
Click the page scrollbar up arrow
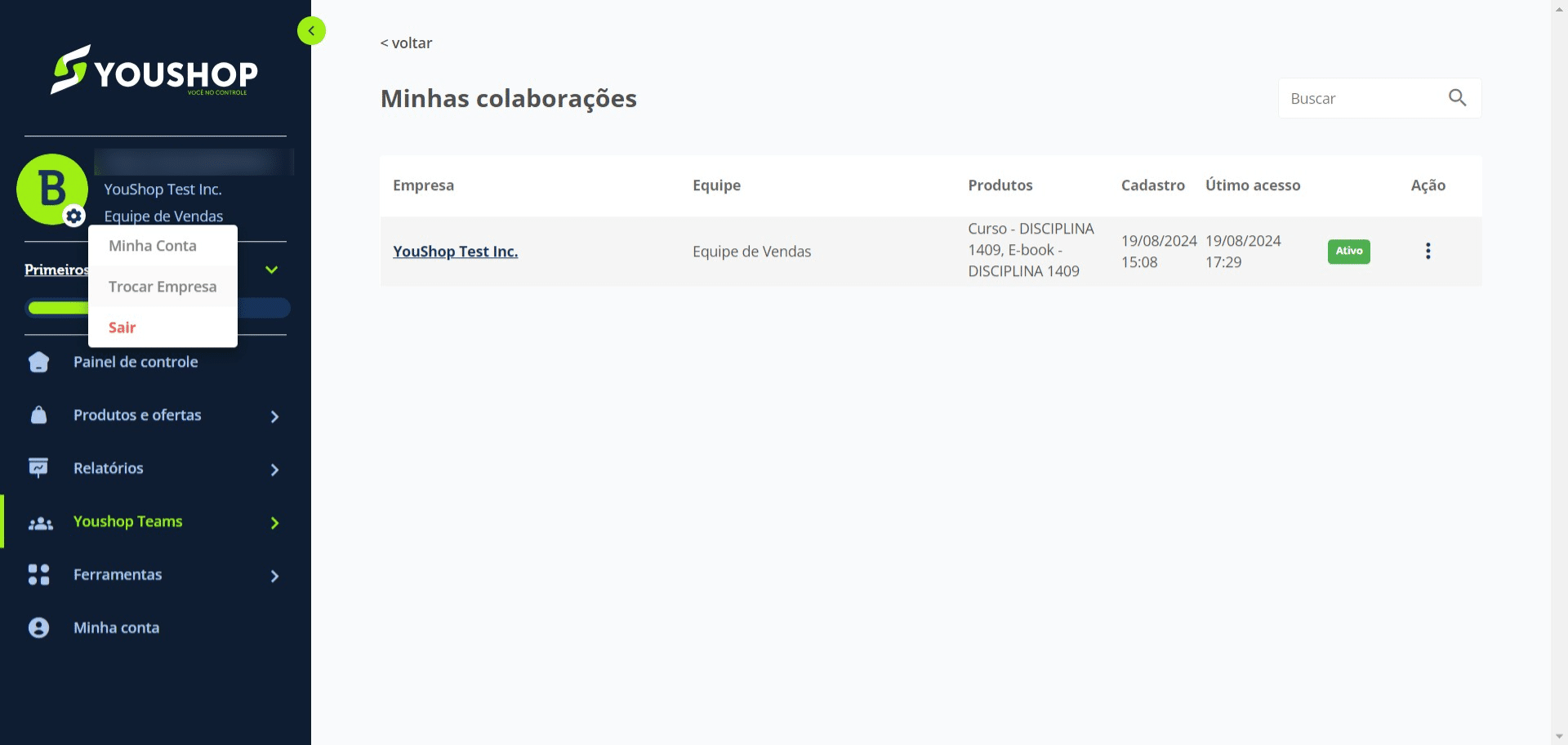[x=1559, y=7]
